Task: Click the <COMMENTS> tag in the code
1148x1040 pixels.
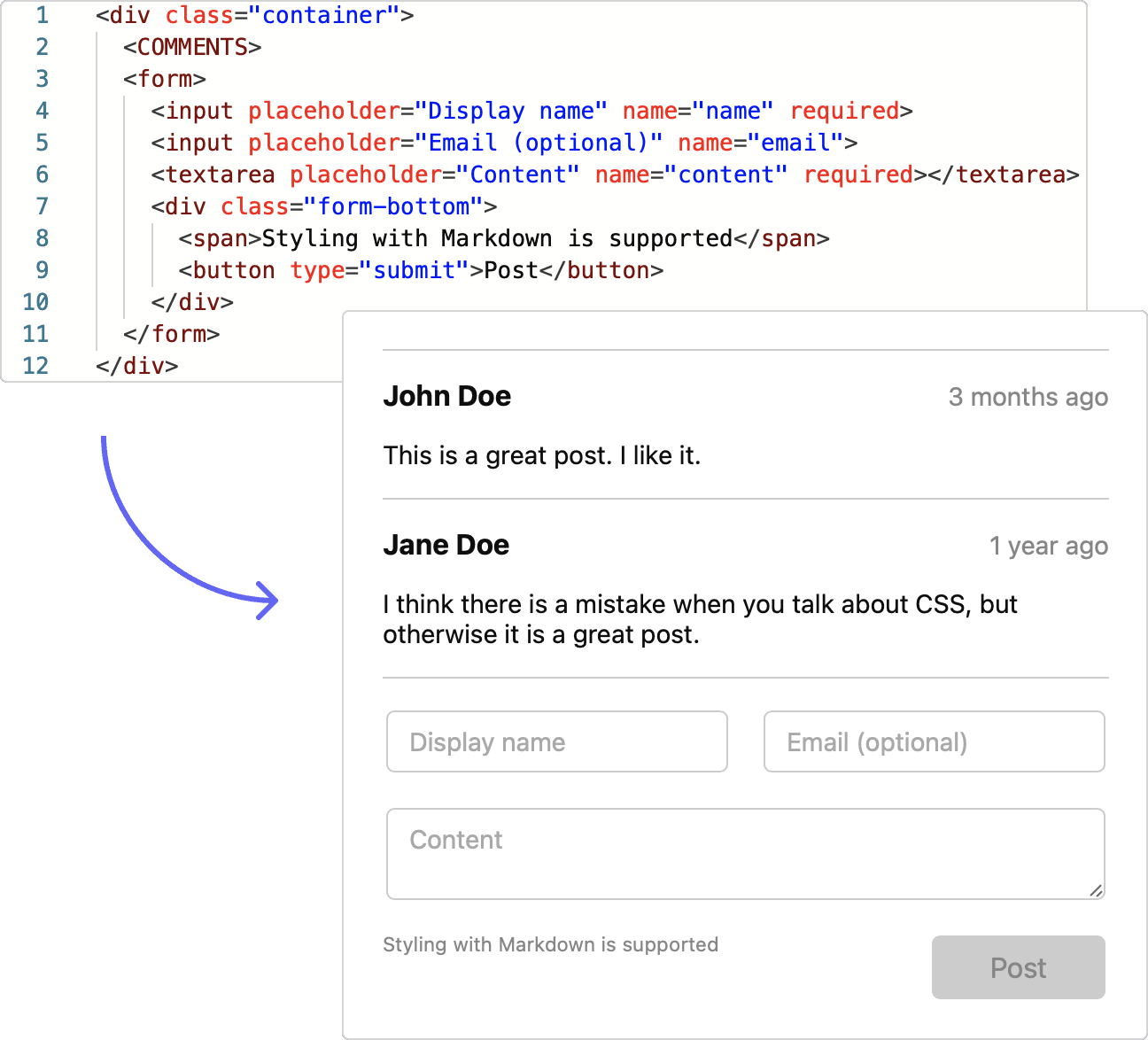Action: click(x=193, y=47)
